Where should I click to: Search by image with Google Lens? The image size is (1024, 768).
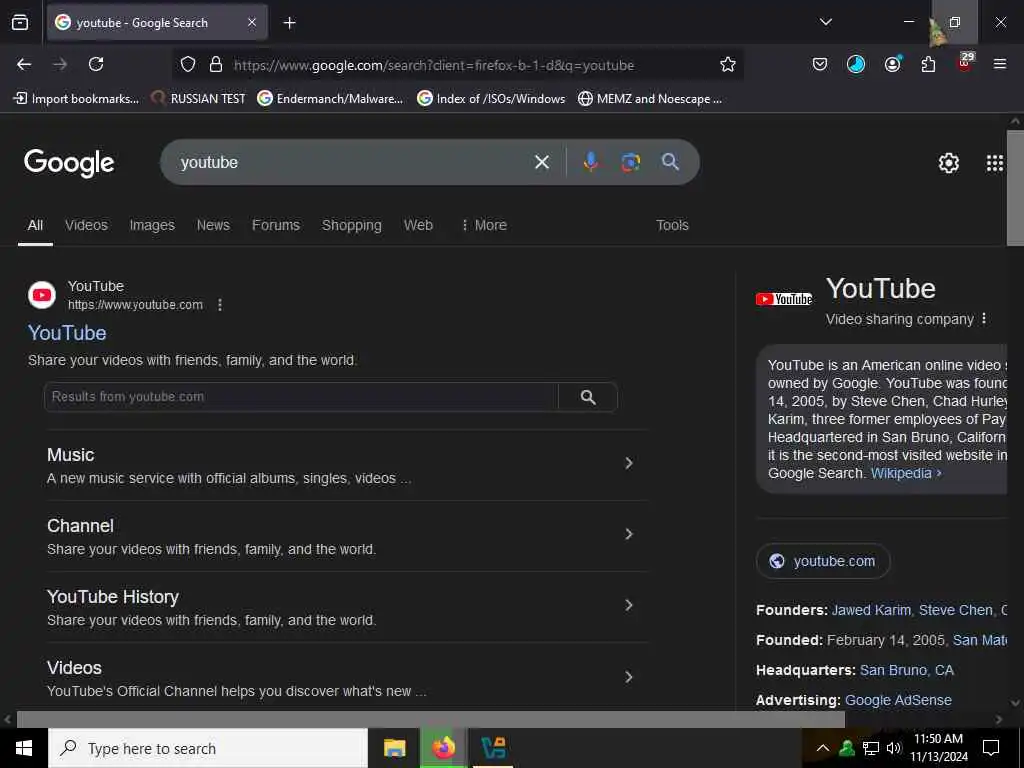click(x=630, y=162)
